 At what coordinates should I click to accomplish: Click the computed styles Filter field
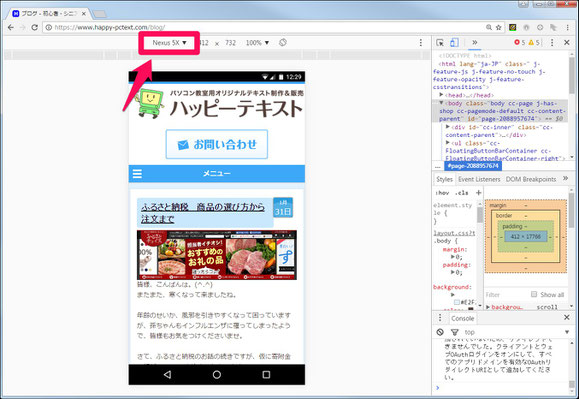pyautogui.click(x=506, y=295)
